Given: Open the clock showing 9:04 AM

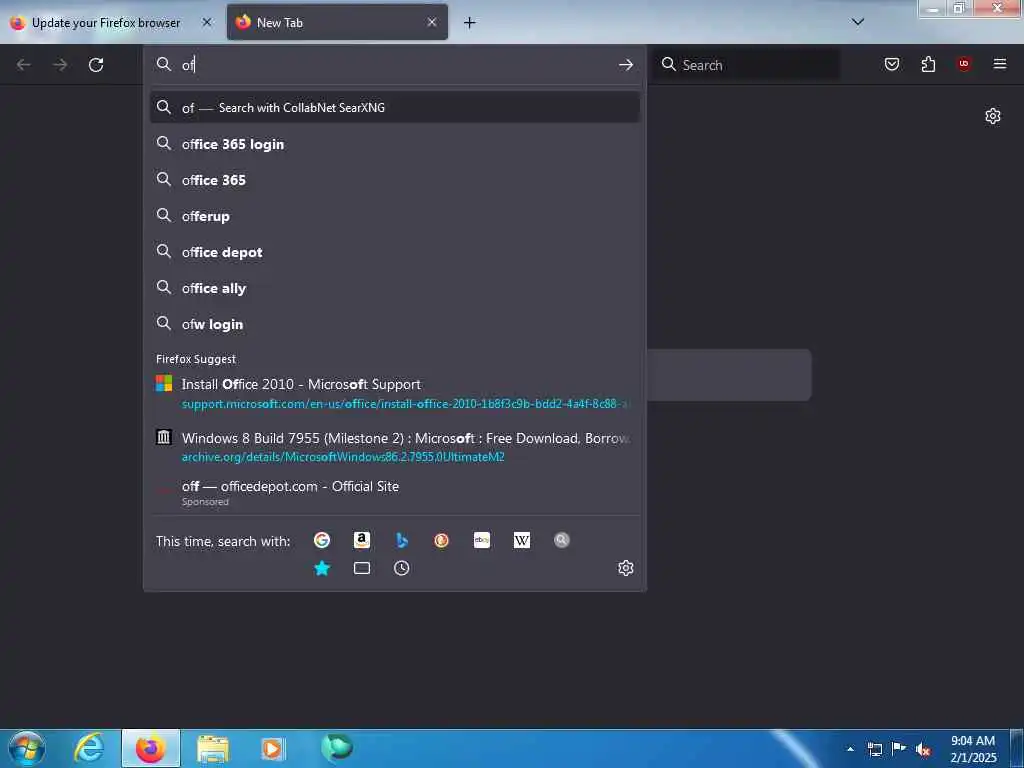Looking at the screenshot, I should point(973,749).
